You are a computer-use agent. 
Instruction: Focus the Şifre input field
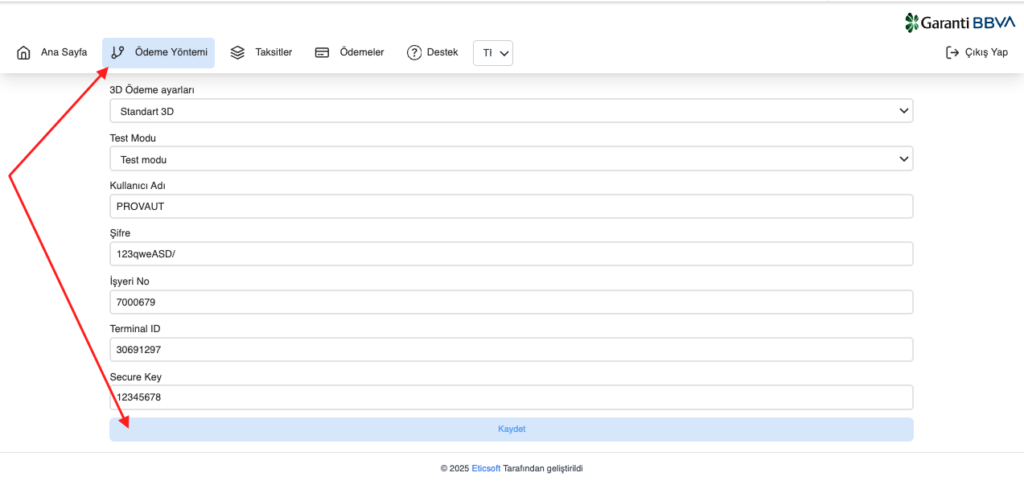click(x=510, y=254)
